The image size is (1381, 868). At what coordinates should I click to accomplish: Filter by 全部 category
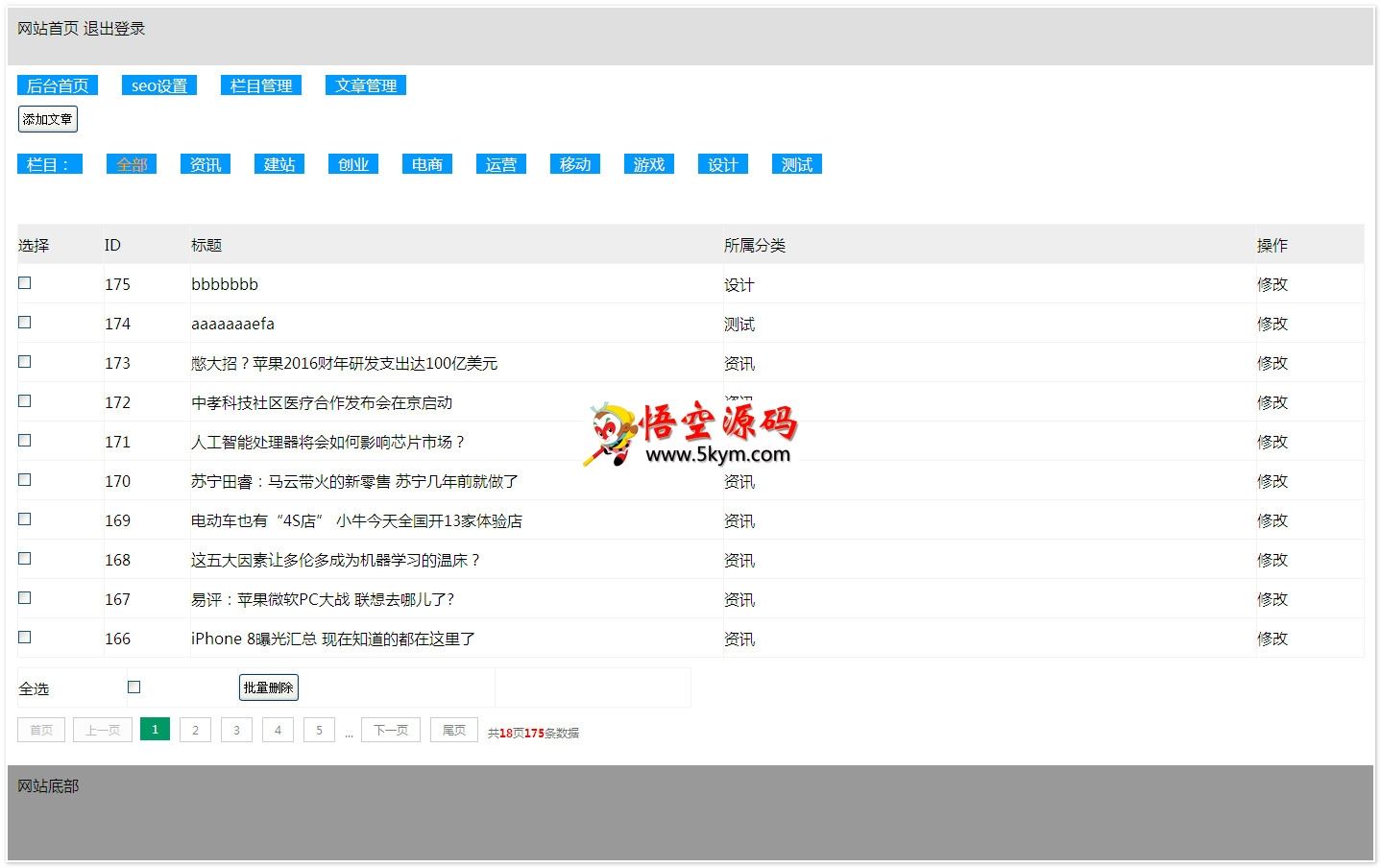point(132,164)
